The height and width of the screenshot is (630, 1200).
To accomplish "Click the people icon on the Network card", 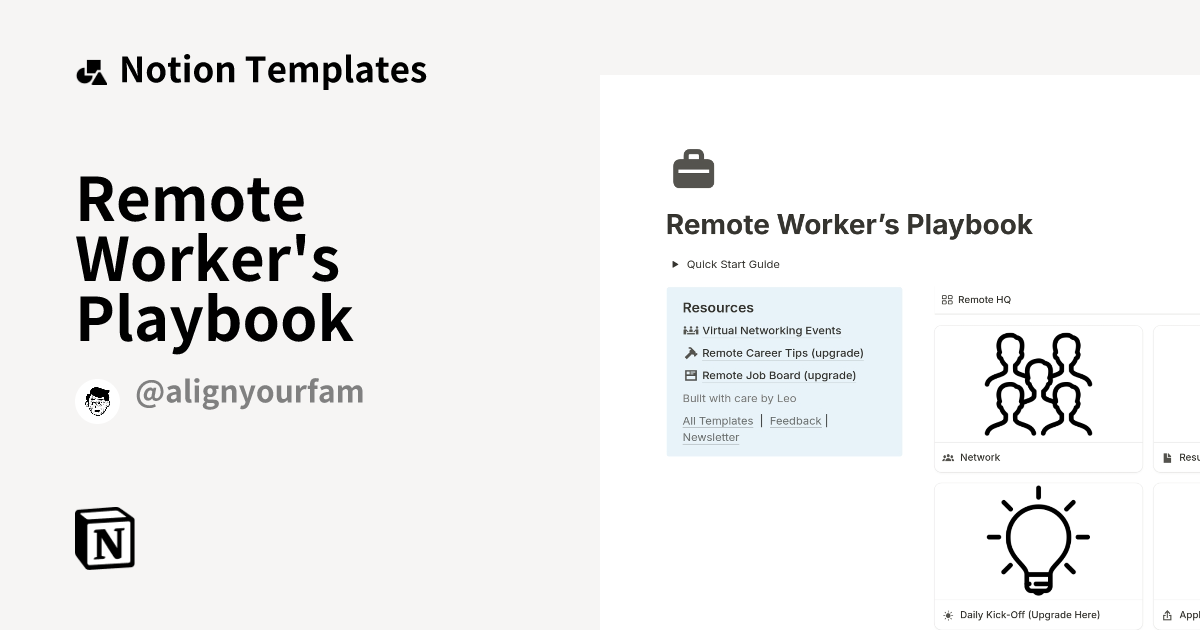I will pyautogui.click(x=948, y=457).
